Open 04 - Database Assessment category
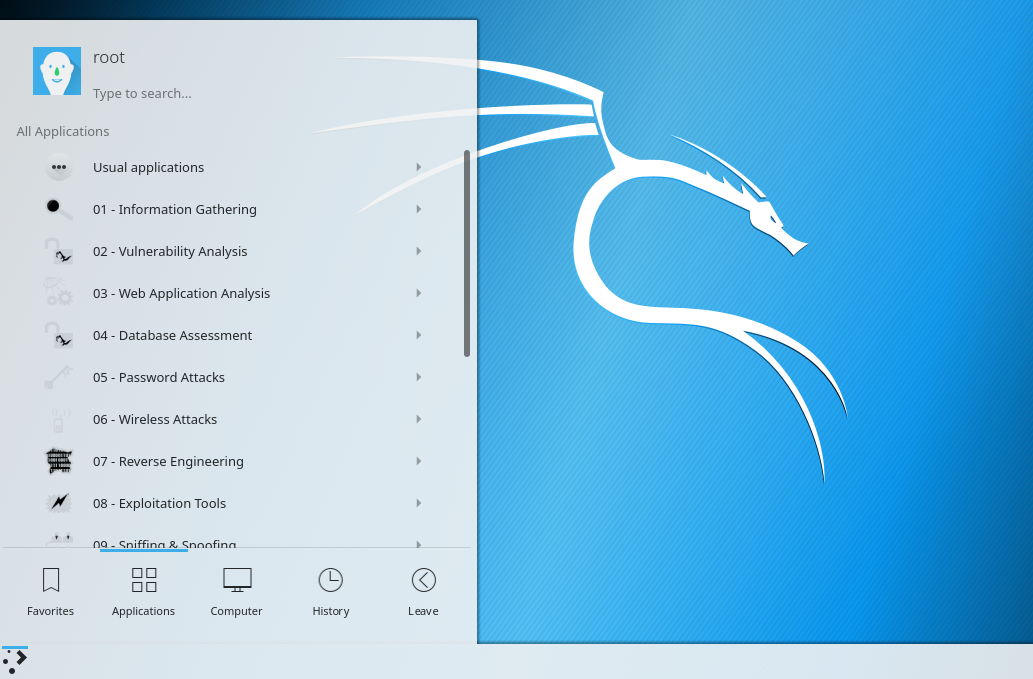1033x679 pixels. click(x=231, y=335)
